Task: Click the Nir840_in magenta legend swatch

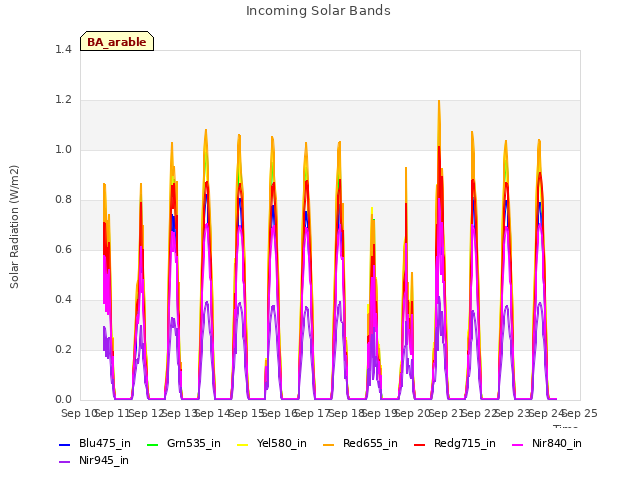Action: (518, 444)
